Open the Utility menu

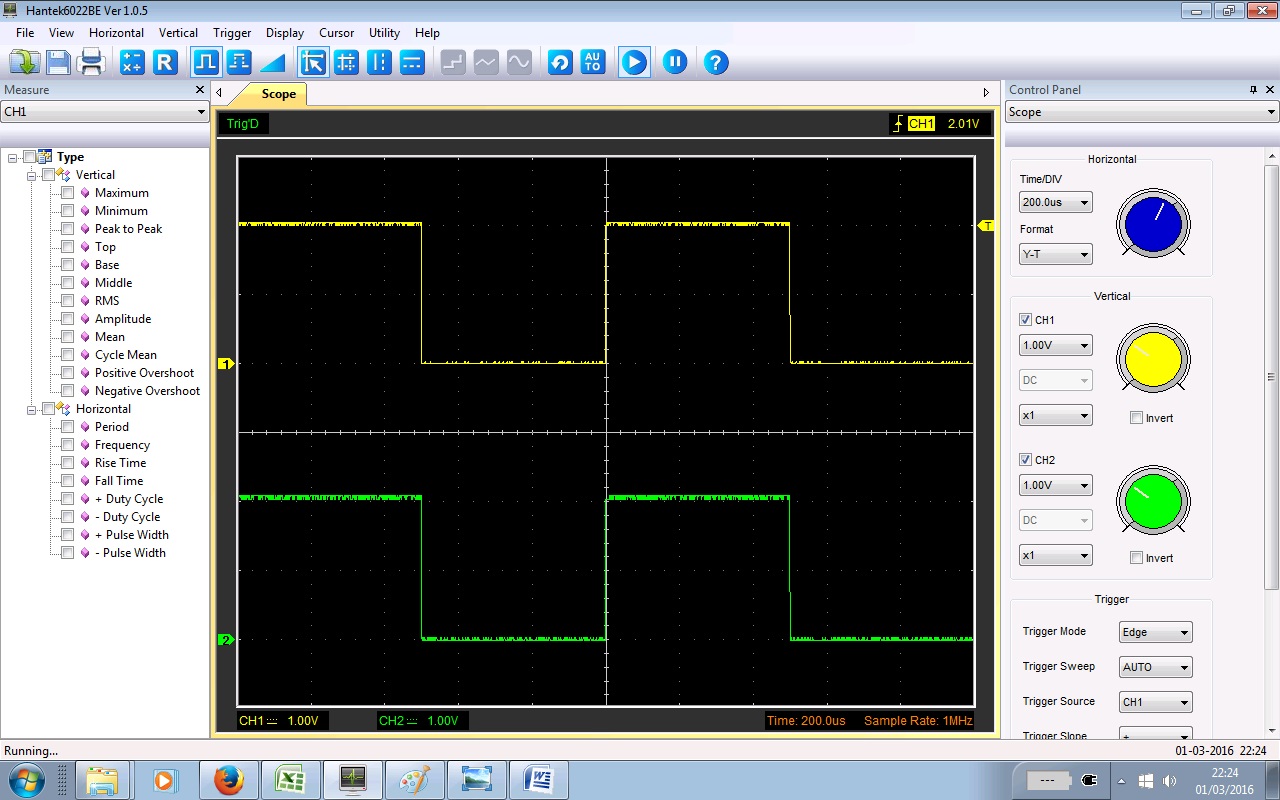[384, 33]
